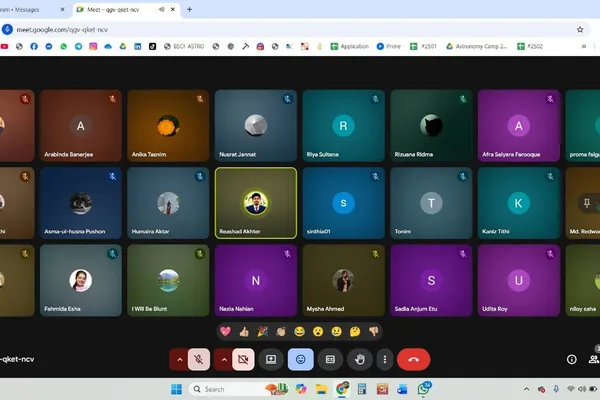
Task: Click the Present now screen share button
Action: pos(271,359)
